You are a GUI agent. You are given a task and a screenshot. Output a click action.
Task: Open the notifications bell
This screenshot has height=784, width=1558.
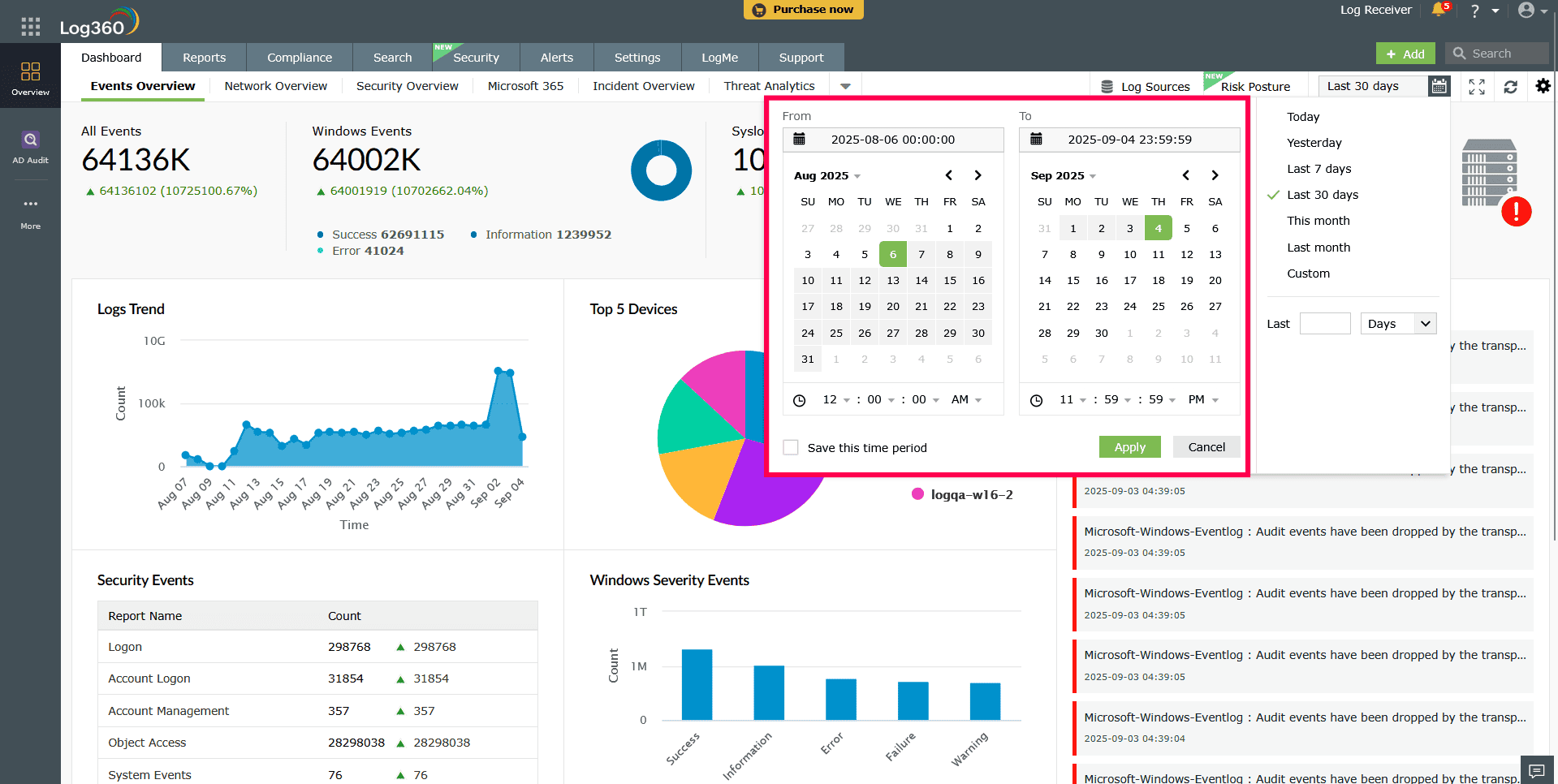point(1439,10)
